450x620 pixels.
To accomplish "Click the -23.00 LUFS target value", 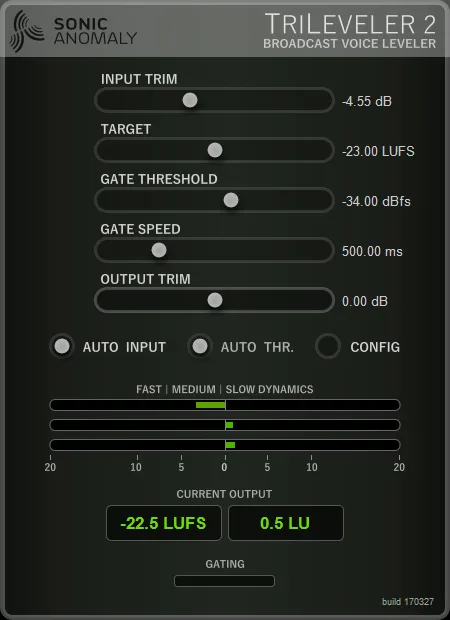I will click(x=378, y=151).
